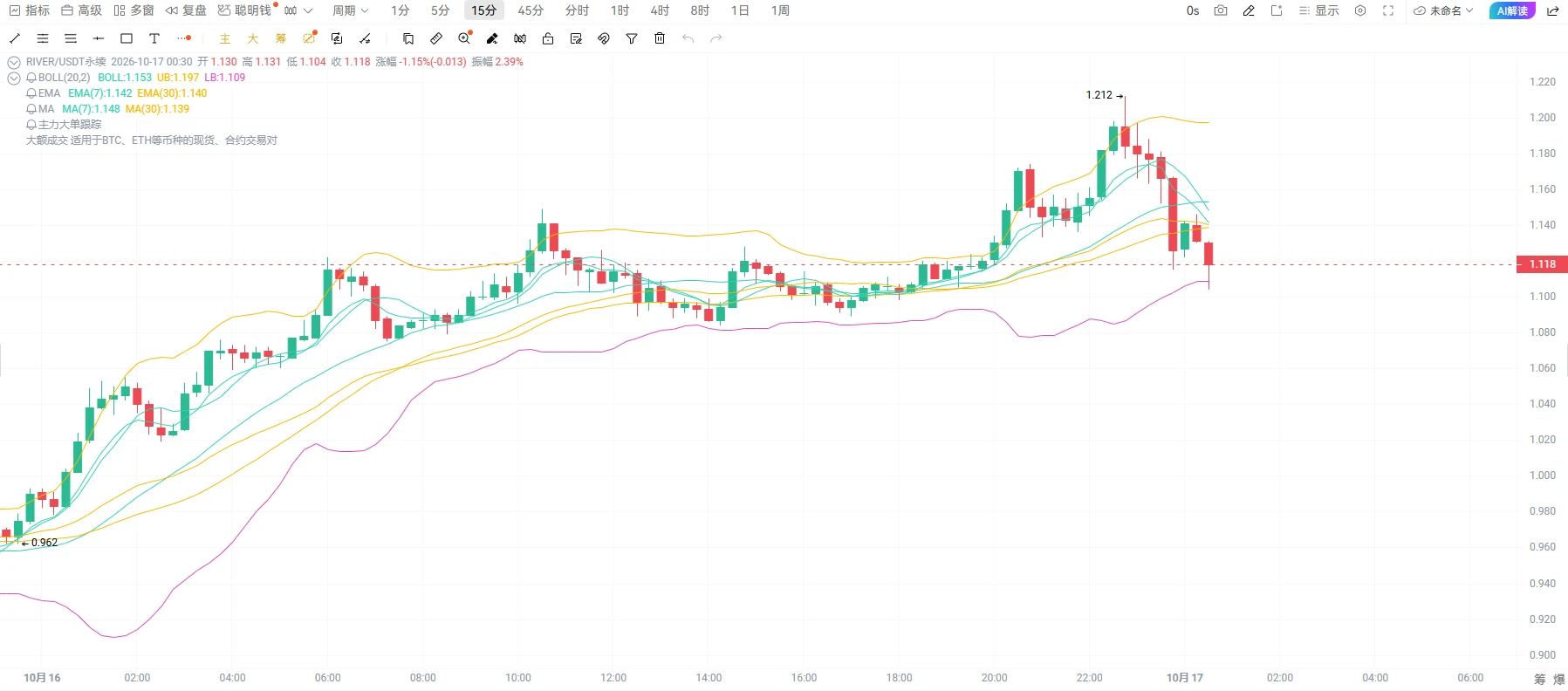Screen dimensions: 1568x691
Task: Enter fullscreen chart mode
Action: 1388,10
